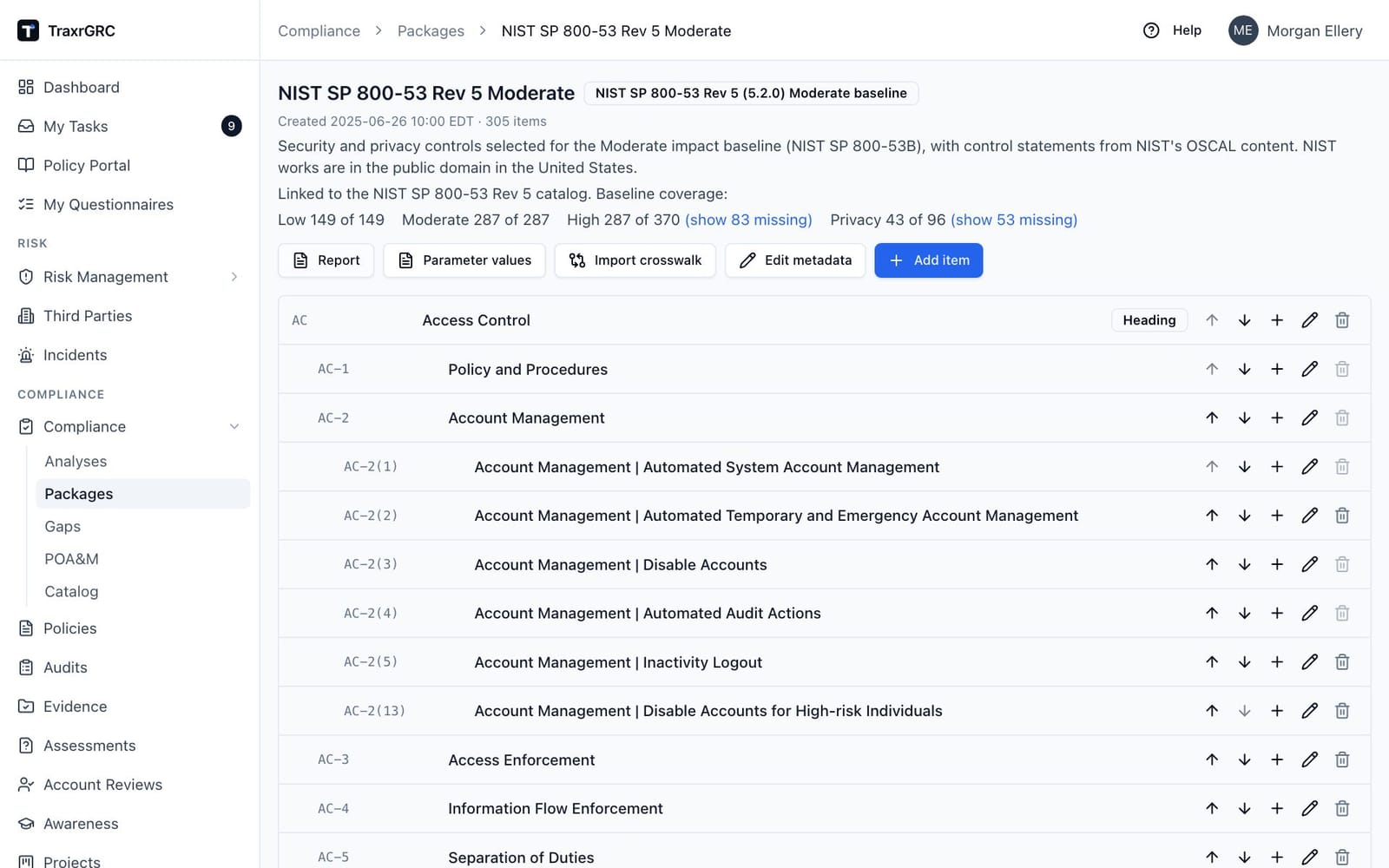
Task: Delete AC-2(13) High-risk Individuals row
Action: pos(1342,711)
